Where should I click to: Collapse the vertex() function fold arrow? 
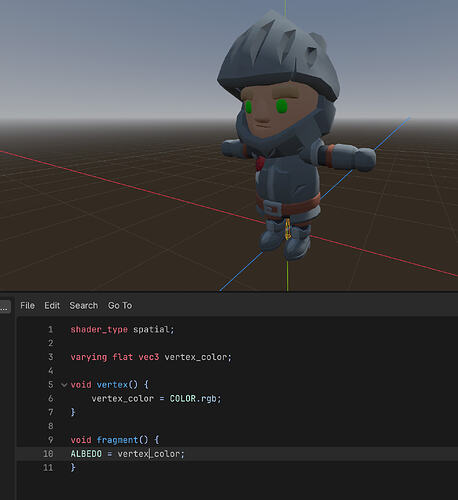pos(64,385)
